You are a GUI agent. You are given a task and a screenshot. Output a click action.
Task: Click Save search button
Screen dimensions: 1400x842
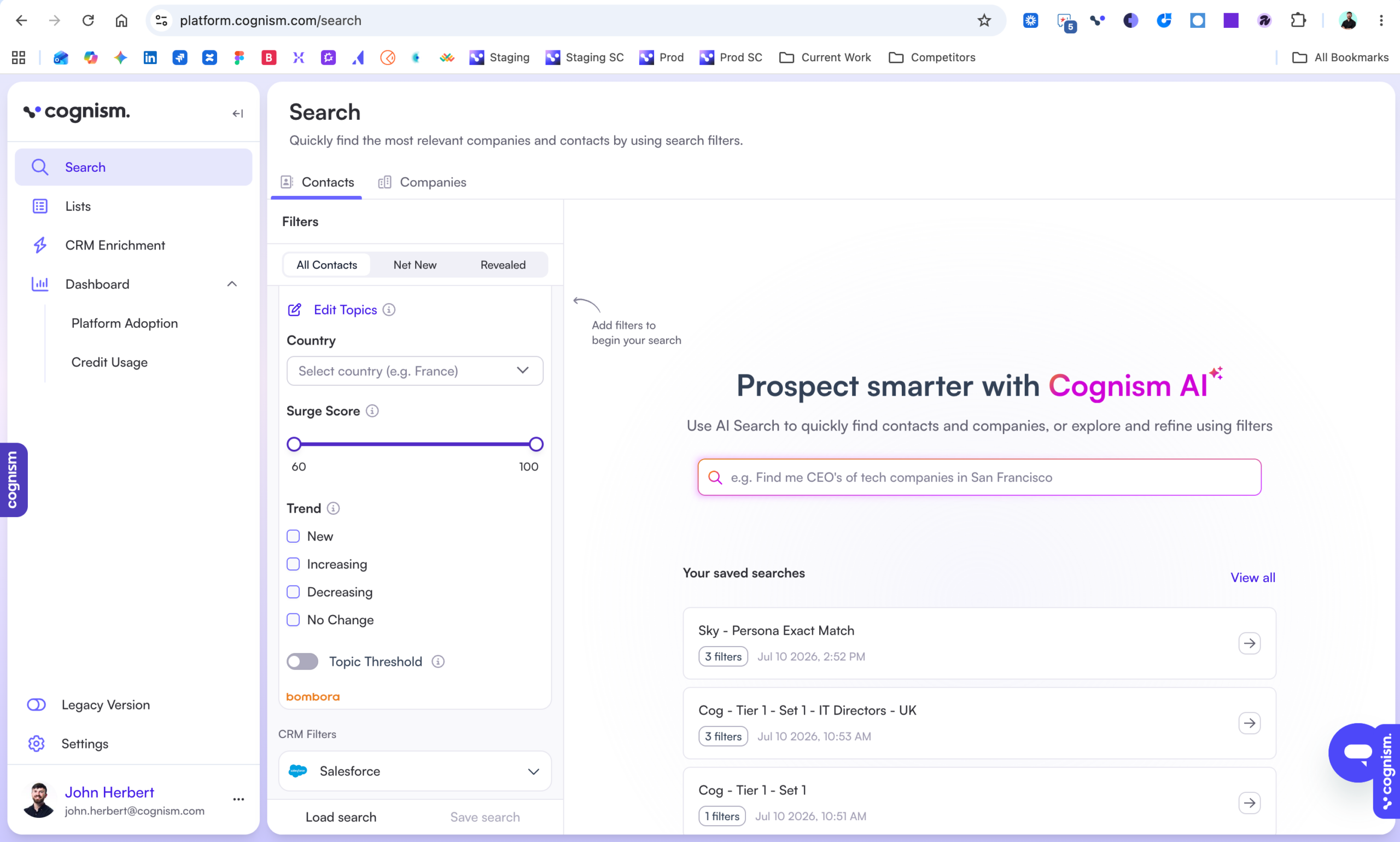tap(485, 817)
